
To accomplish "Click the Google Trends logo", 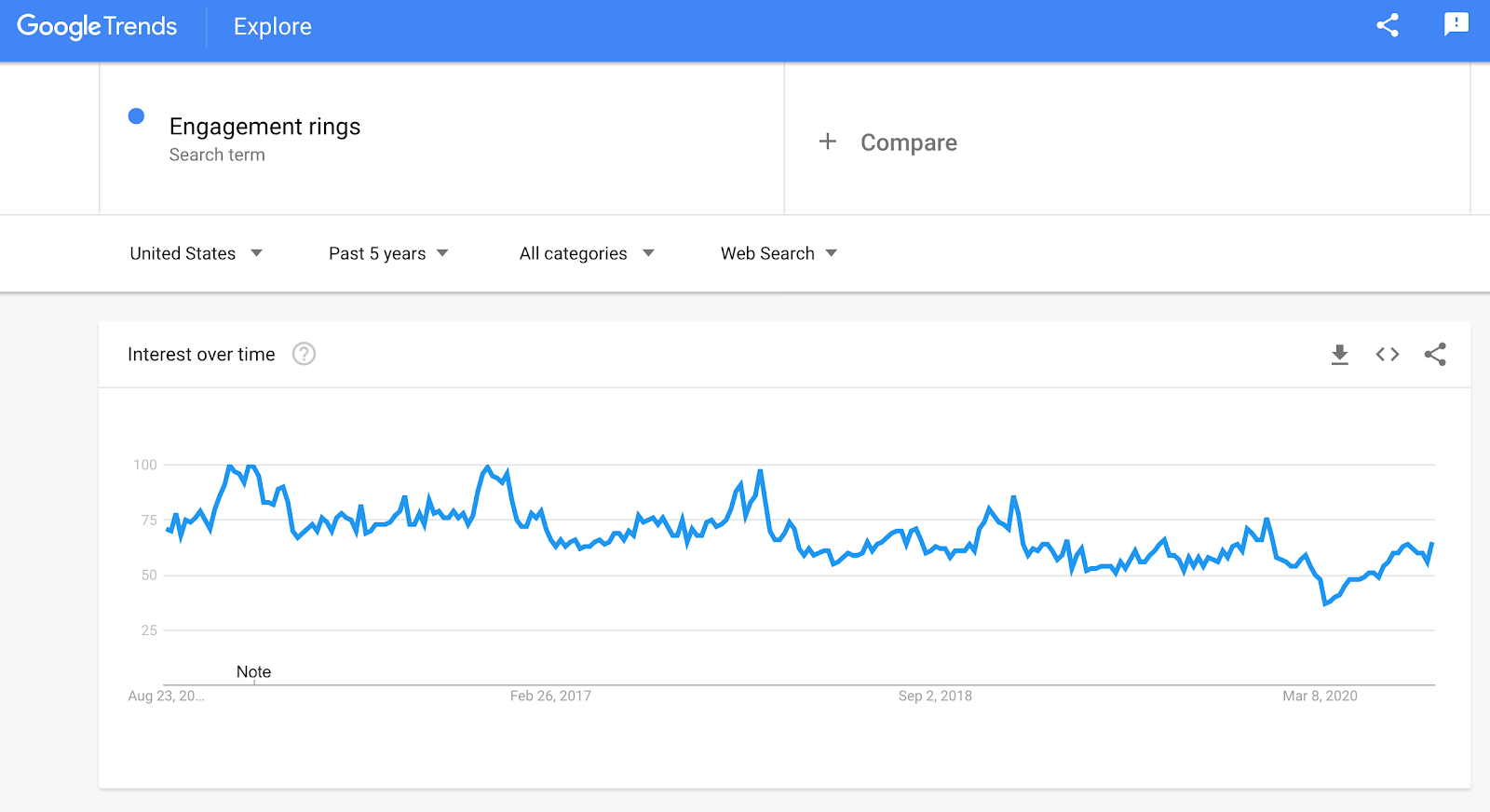I will tap(97, 26).
